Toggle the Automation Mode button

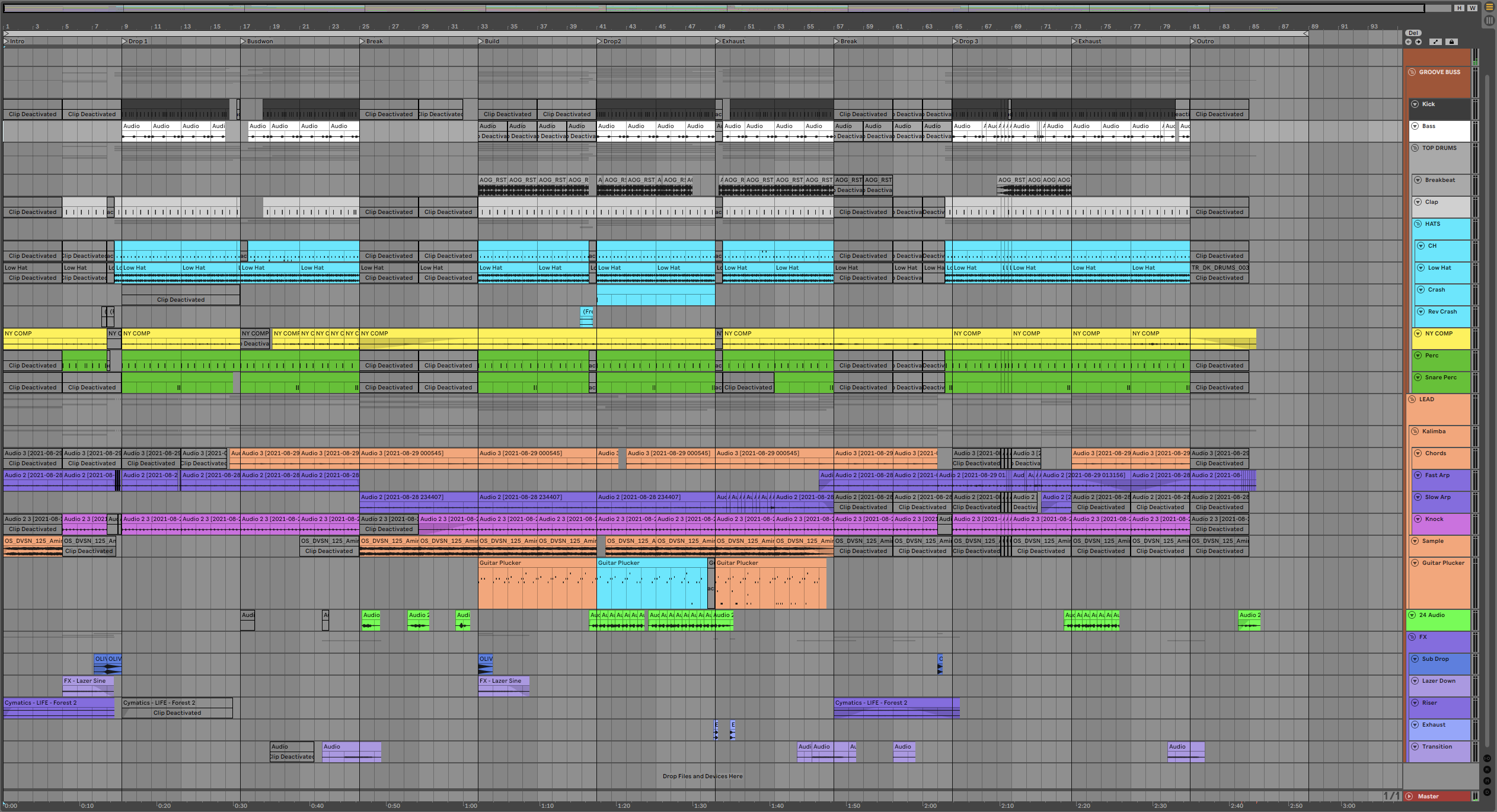(1435, 42)
